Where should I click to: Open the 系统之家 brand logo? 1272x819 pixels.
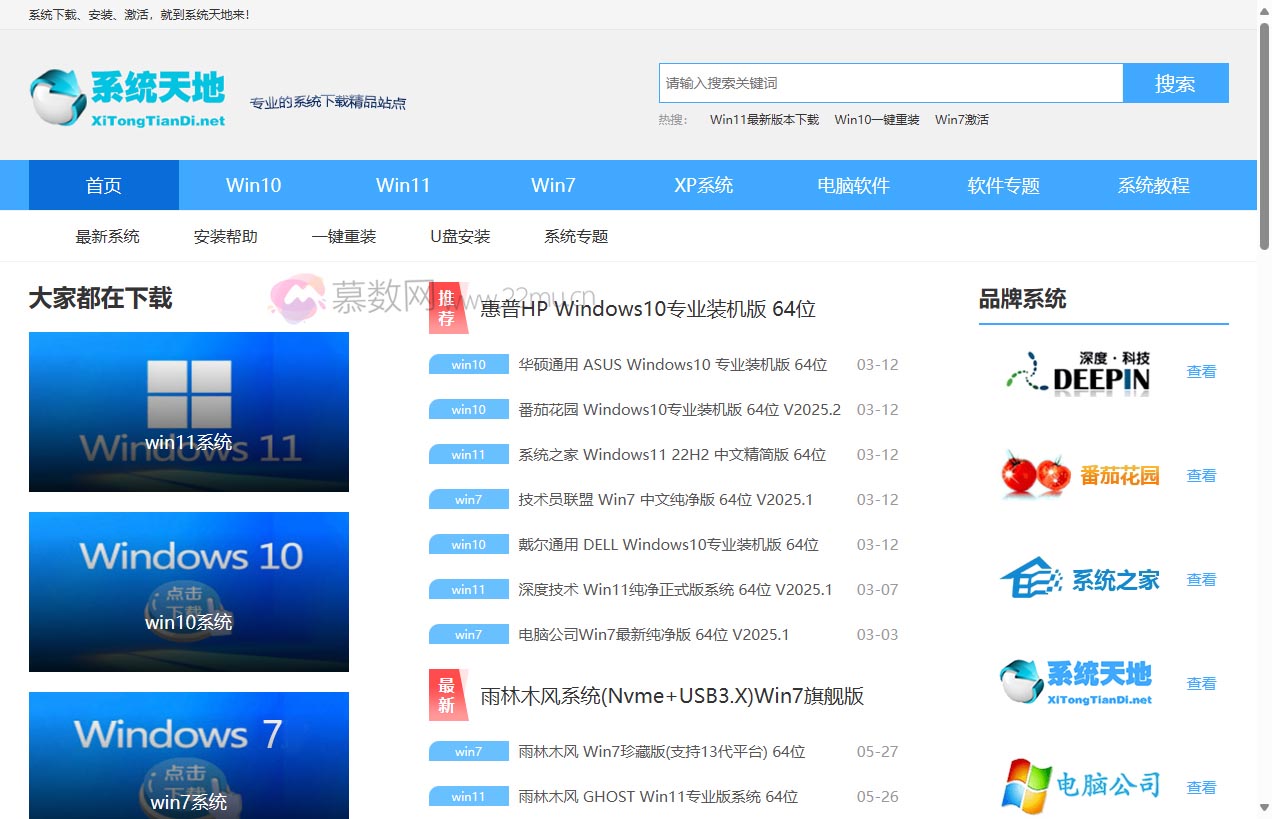click(x=1080, y=578)
